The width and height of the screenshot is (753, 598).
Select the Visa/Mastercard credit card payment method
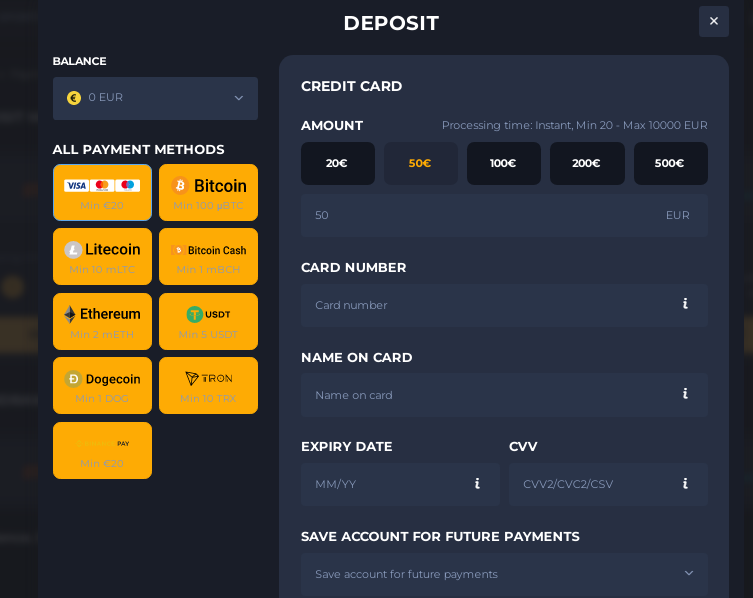click(x=102, y=192)
